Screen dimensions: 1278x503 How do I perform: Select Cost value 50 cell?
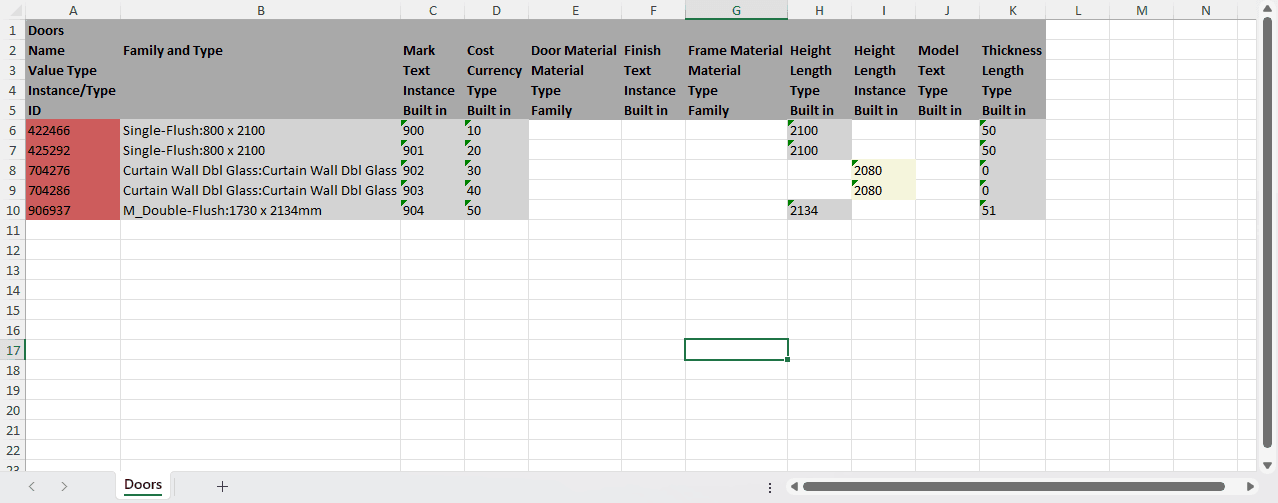coord(496,210)
